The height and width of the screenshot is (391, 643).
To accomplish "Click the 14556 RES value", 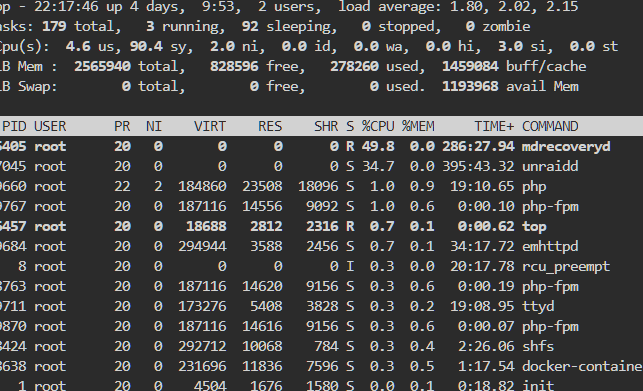I will click(x=262, y=206).
